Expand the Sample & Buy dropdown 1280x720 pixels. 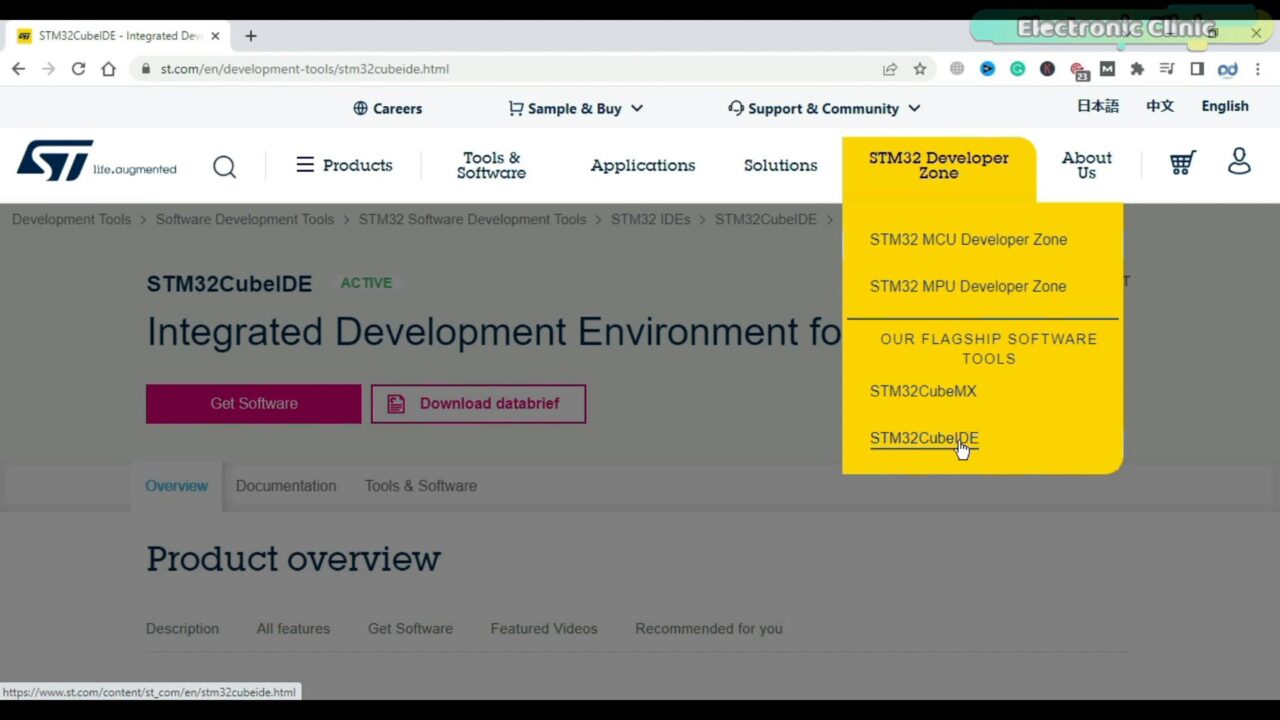tap(575, 108)
